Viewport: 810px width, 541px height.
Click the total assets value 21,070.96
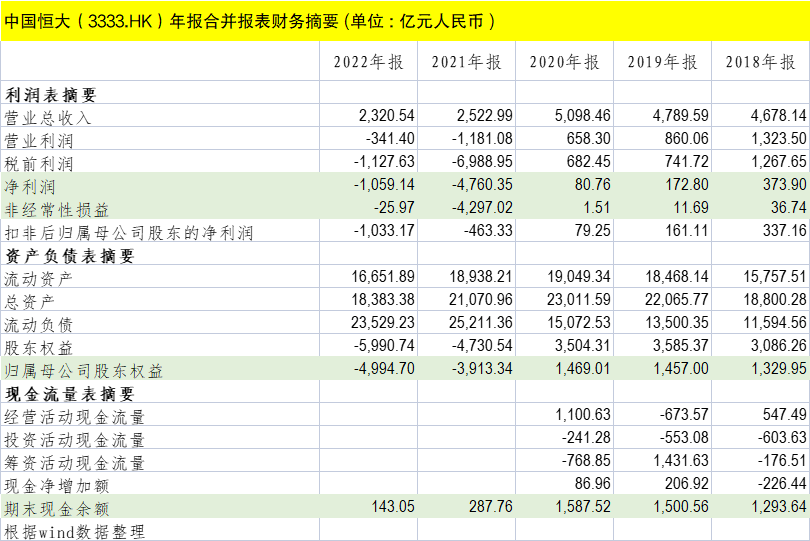(481, 299)
